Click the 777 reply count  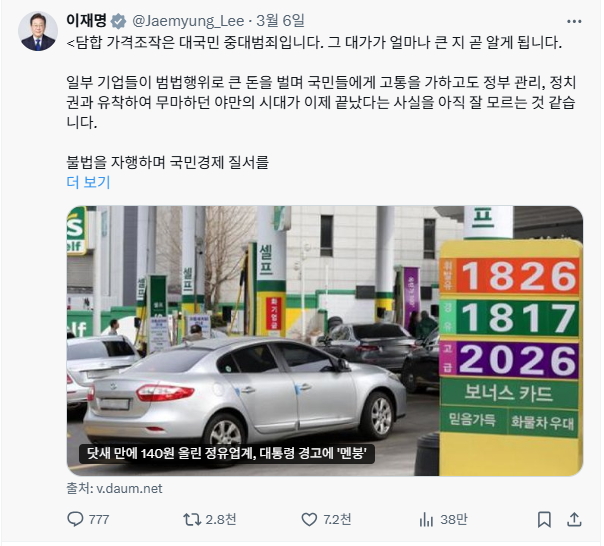tap(99, 519)
